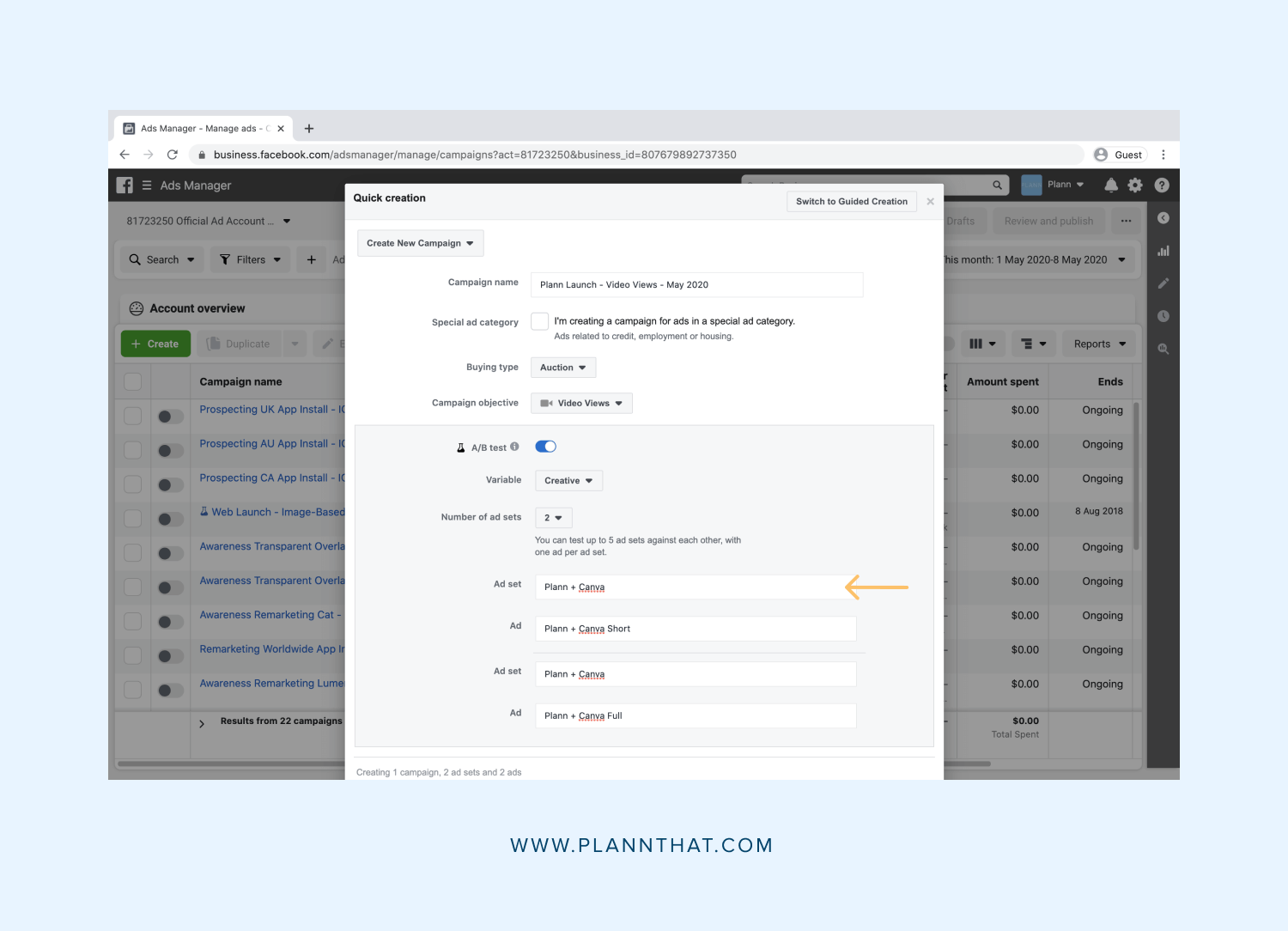The height and width of the screenshot is (931, 1288).
Task: Toggle Prospecting UK App Install campaign on
Action: pos(170,417)
